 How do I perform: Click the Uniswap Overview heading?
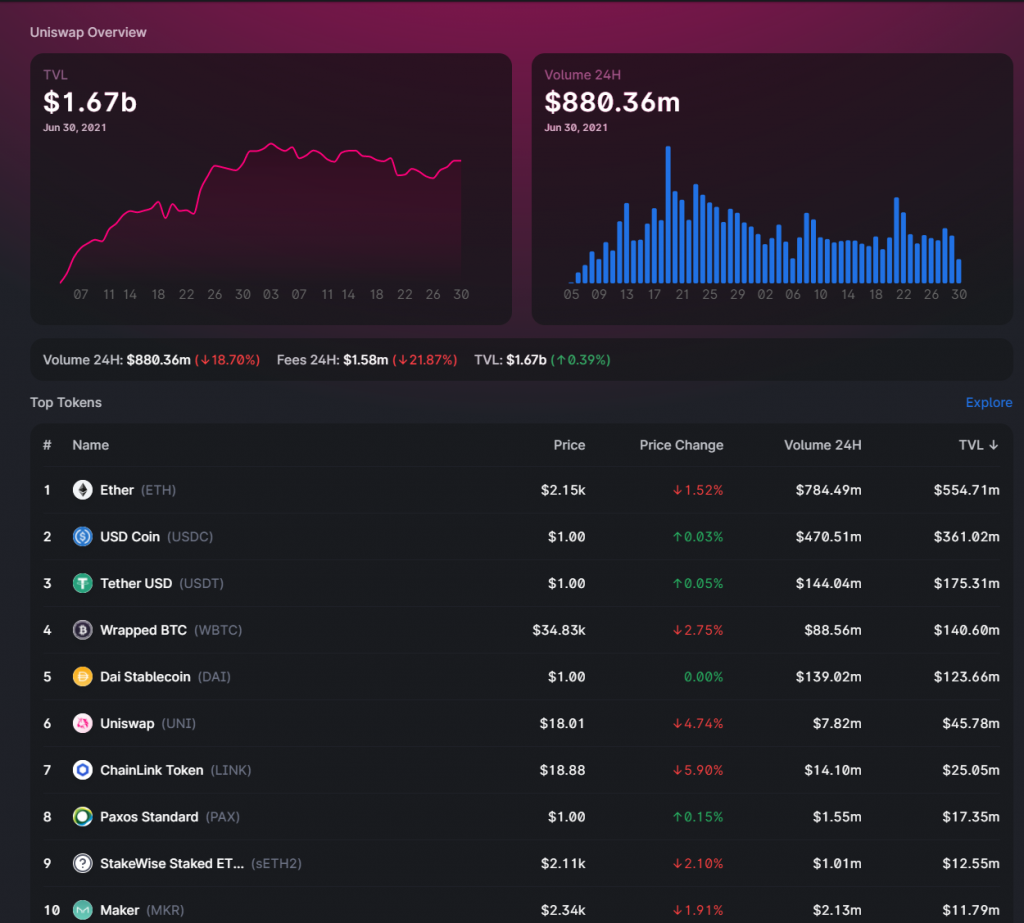click(88, 32)
